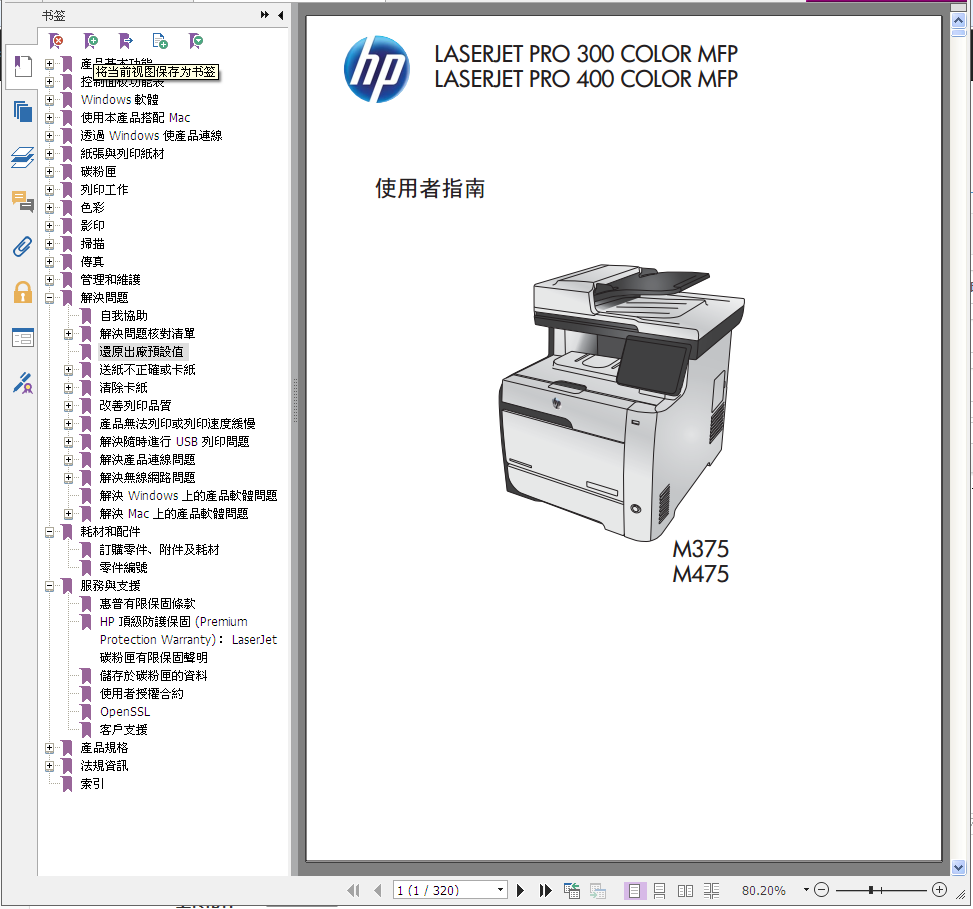
Task: Click the bookmark icon with blue arrow
Action: click(x=126, y=41)
